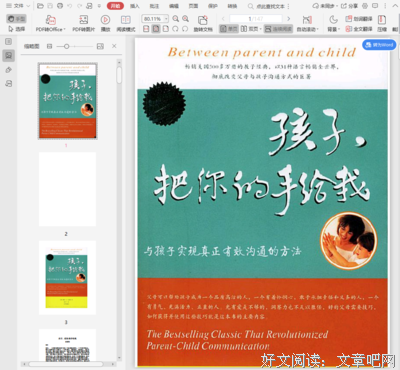Open the 背景 background dropdown
The height and width of the screenshot is (370, 400).
[x=333, y=24]
